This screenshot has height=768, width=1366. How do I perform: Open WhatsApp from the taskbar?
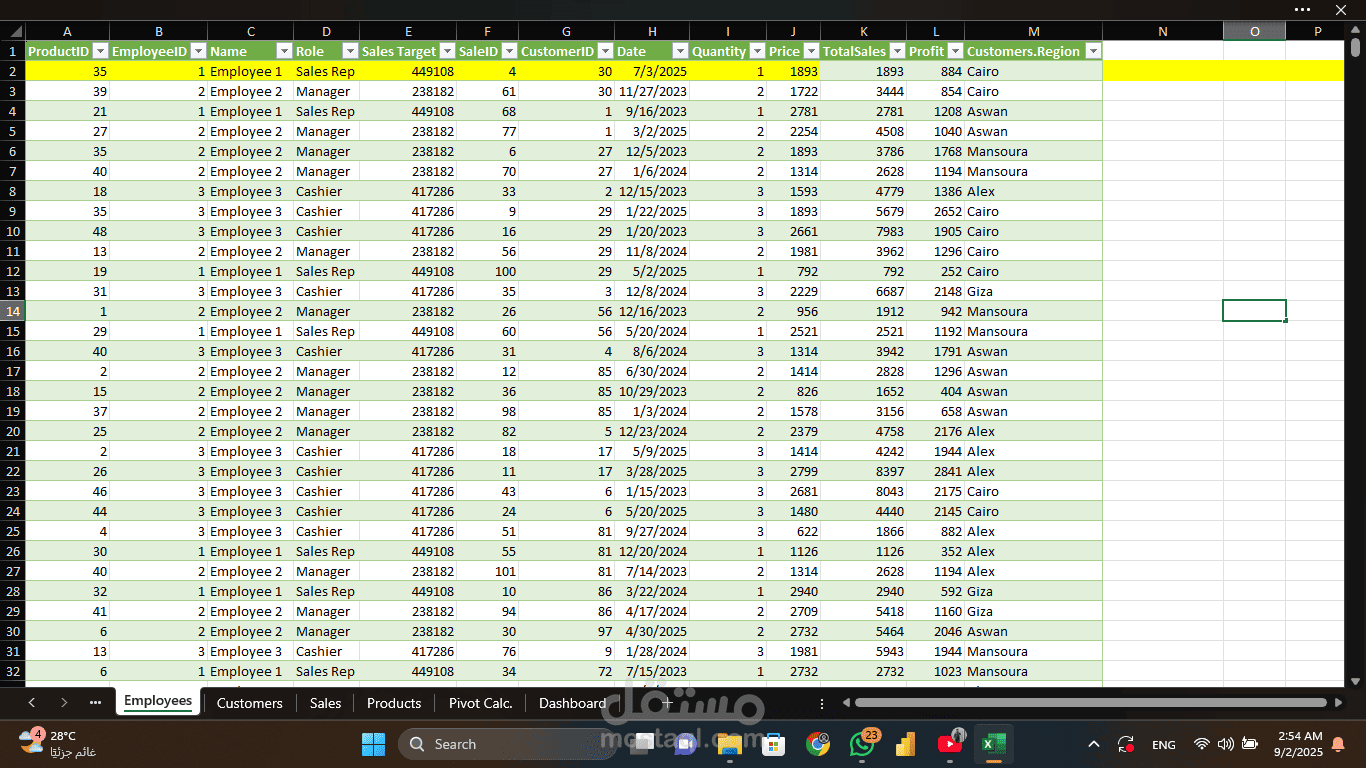863,744
